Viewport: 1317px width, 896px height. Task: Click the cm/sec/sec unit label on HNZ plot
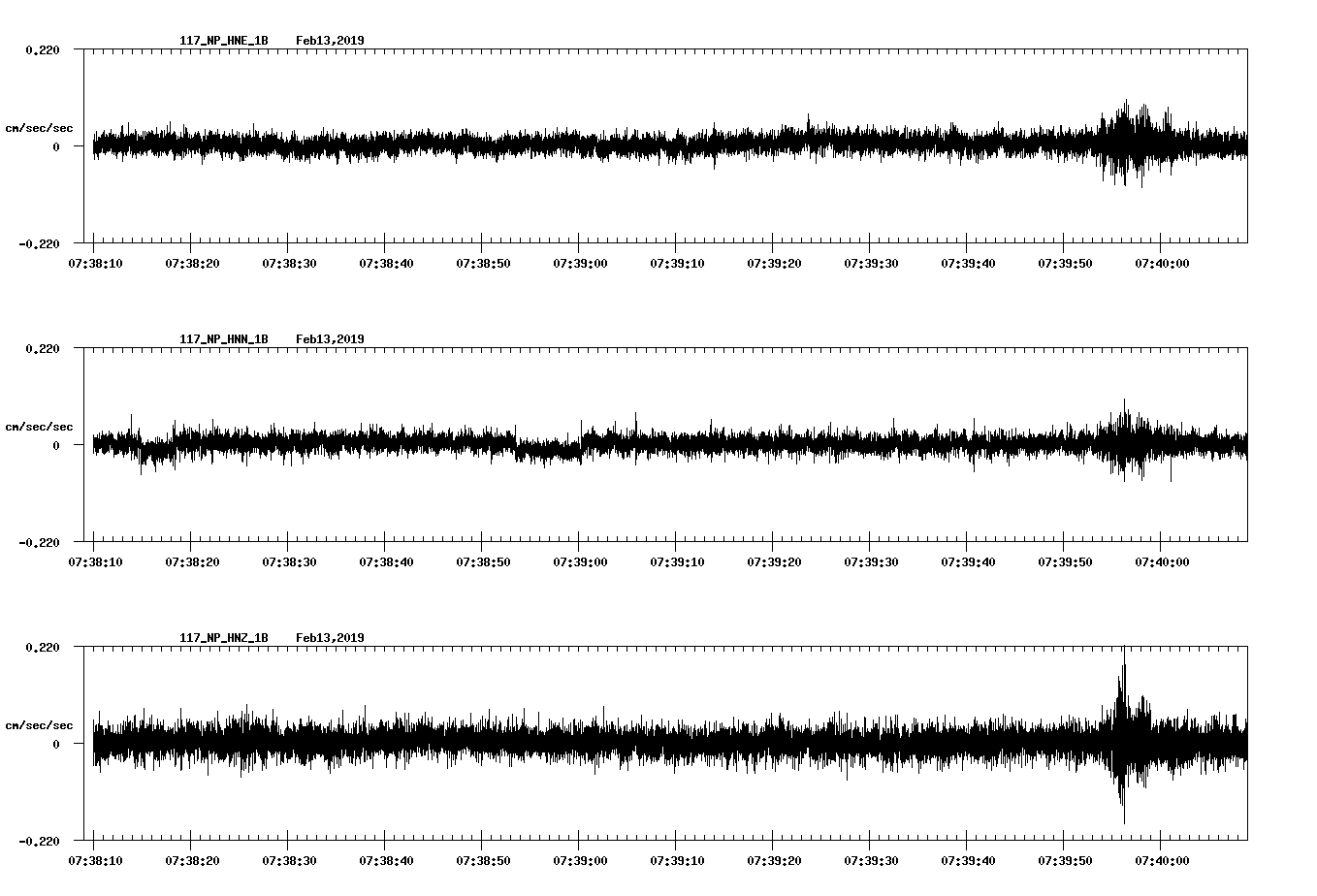coord(39,725)
